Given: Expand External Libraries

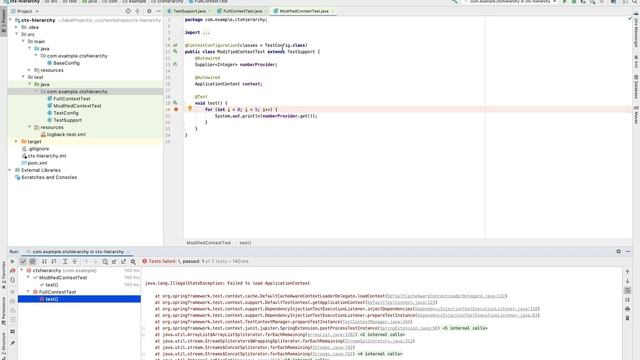Looking at the screenshot, I should 11,170.
